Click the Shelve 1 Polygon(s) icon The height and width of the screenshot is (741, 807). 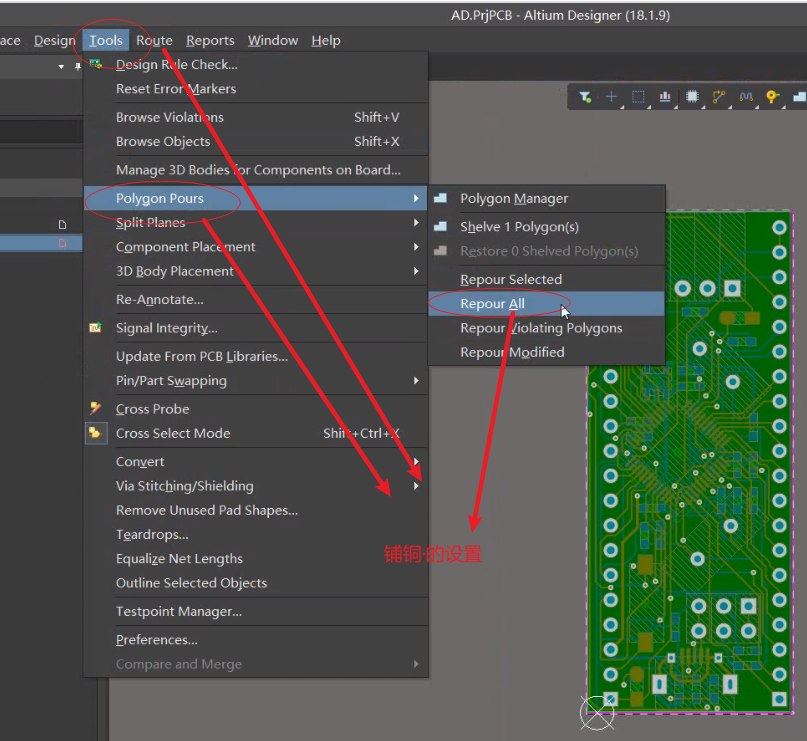(x=441, y=226)
